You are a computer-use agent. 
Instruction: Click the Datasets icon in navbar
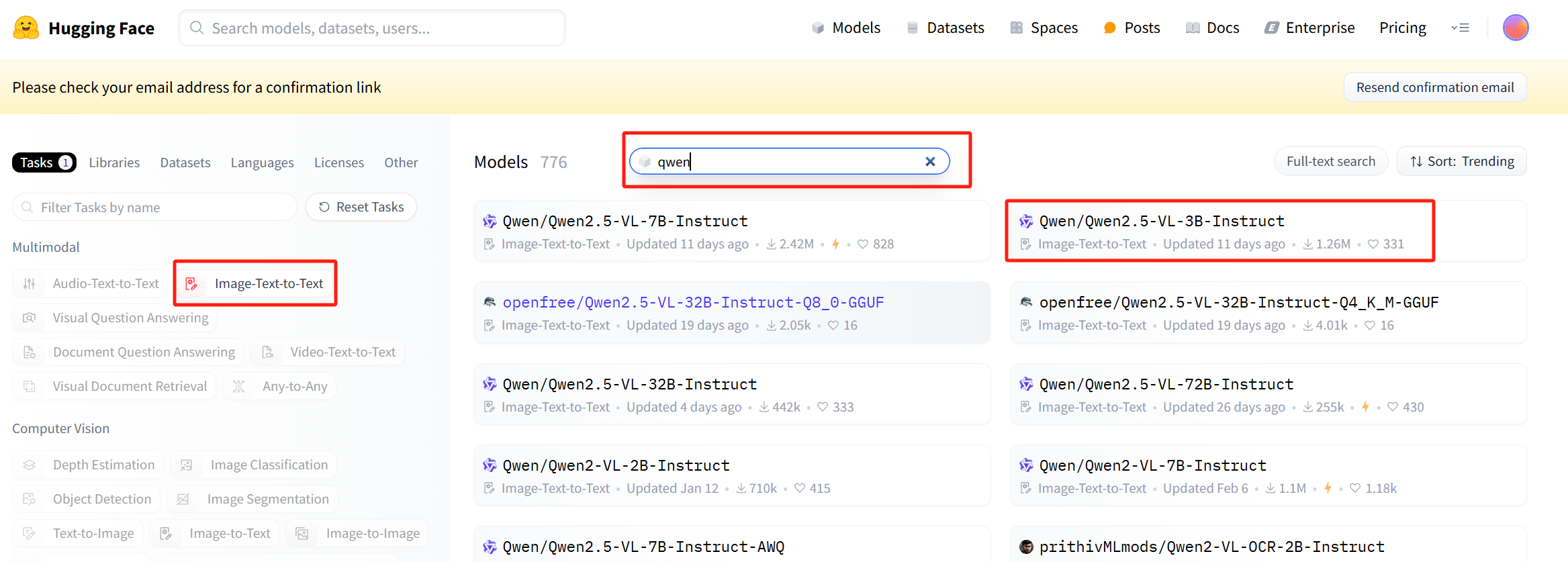click(913, 28)
